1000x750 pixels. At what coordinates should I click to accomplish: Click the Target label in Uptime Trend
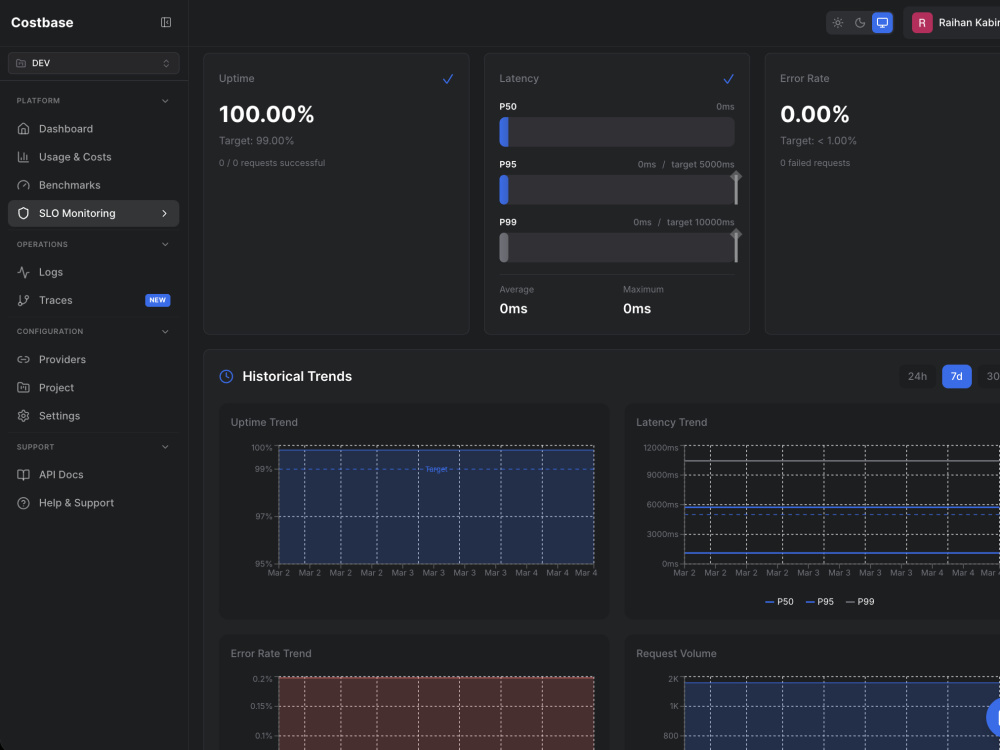pyautogui.click(x=436, y=469)
